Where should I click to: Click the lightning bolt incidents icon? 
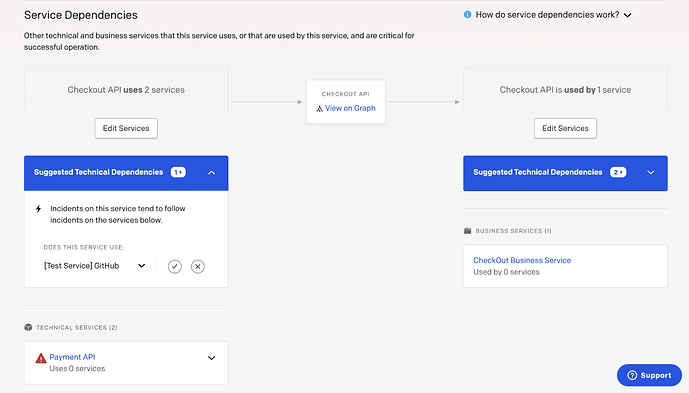coord(39,208)
